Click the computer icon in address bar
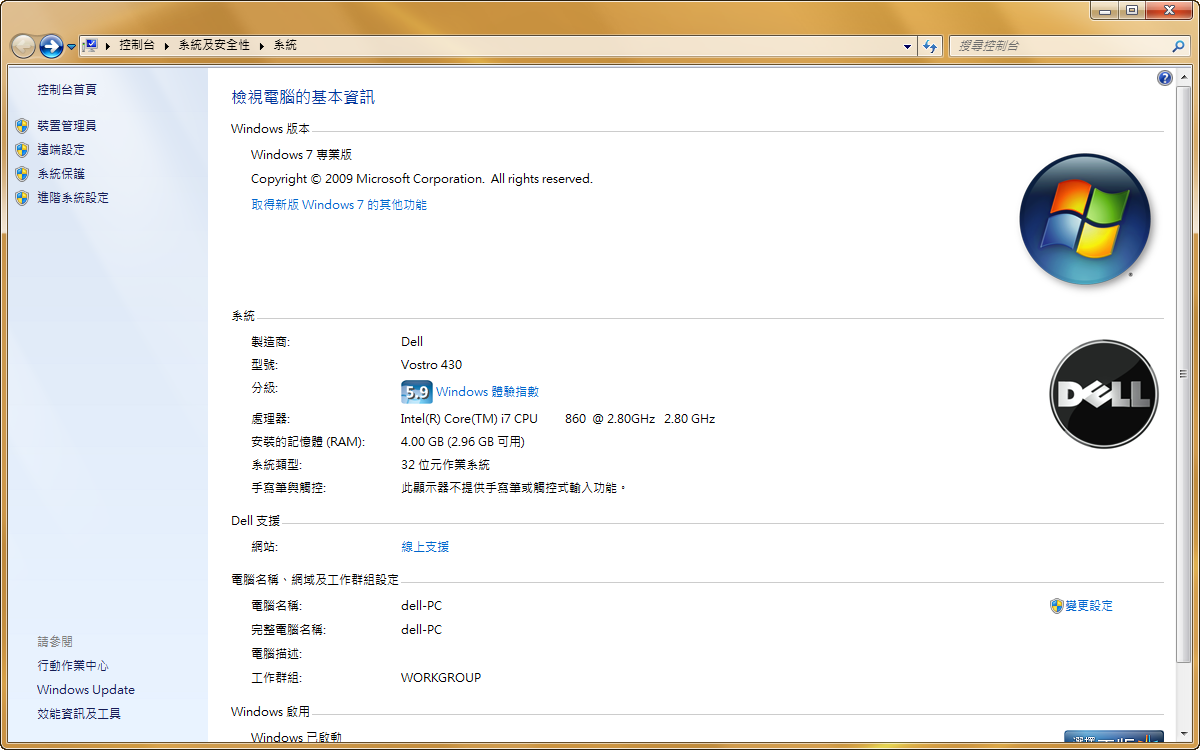The image size is (1200, 750). [x=90, y=45]
